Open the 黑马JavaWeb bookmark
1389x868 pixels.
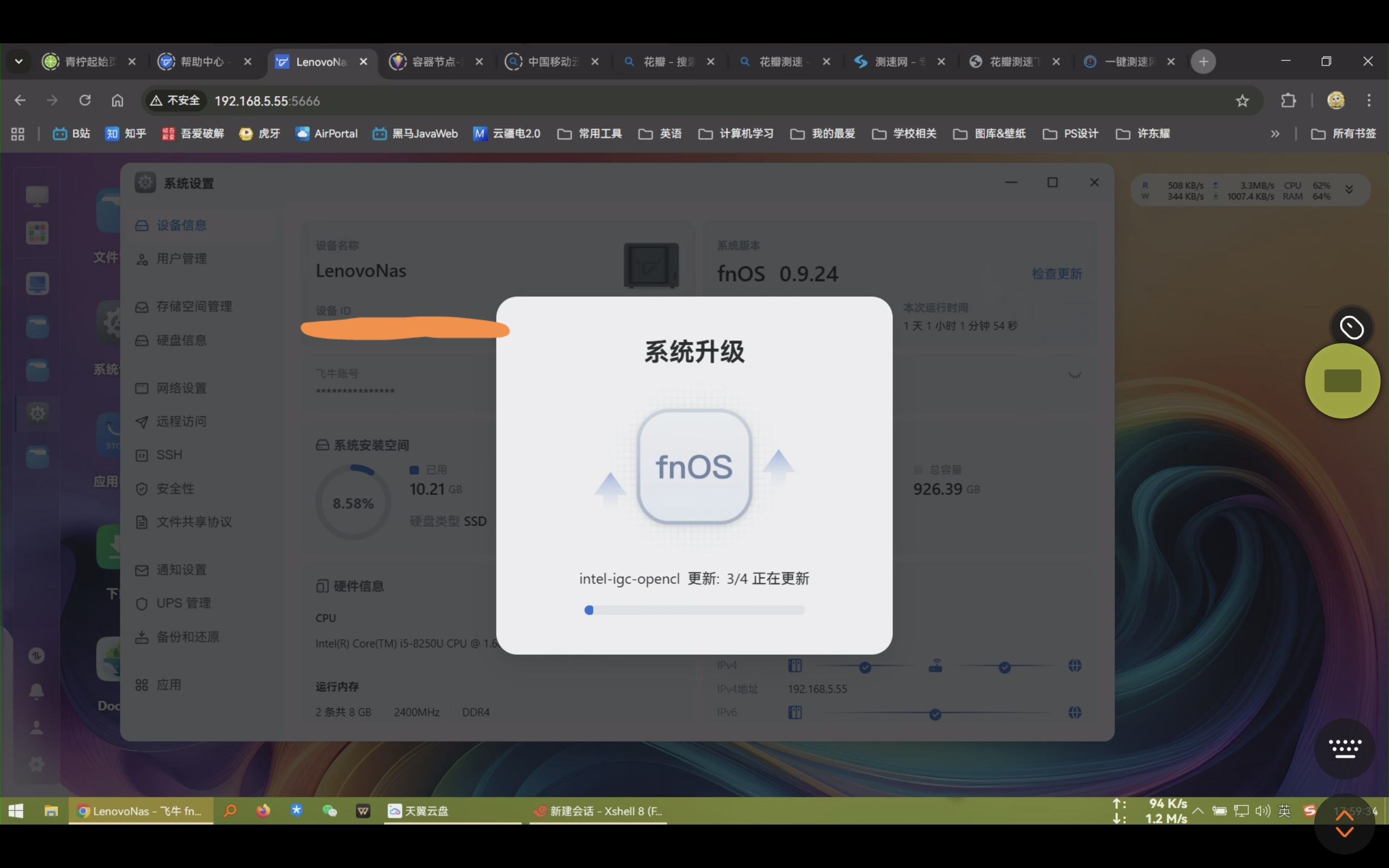tap(415, 134)
